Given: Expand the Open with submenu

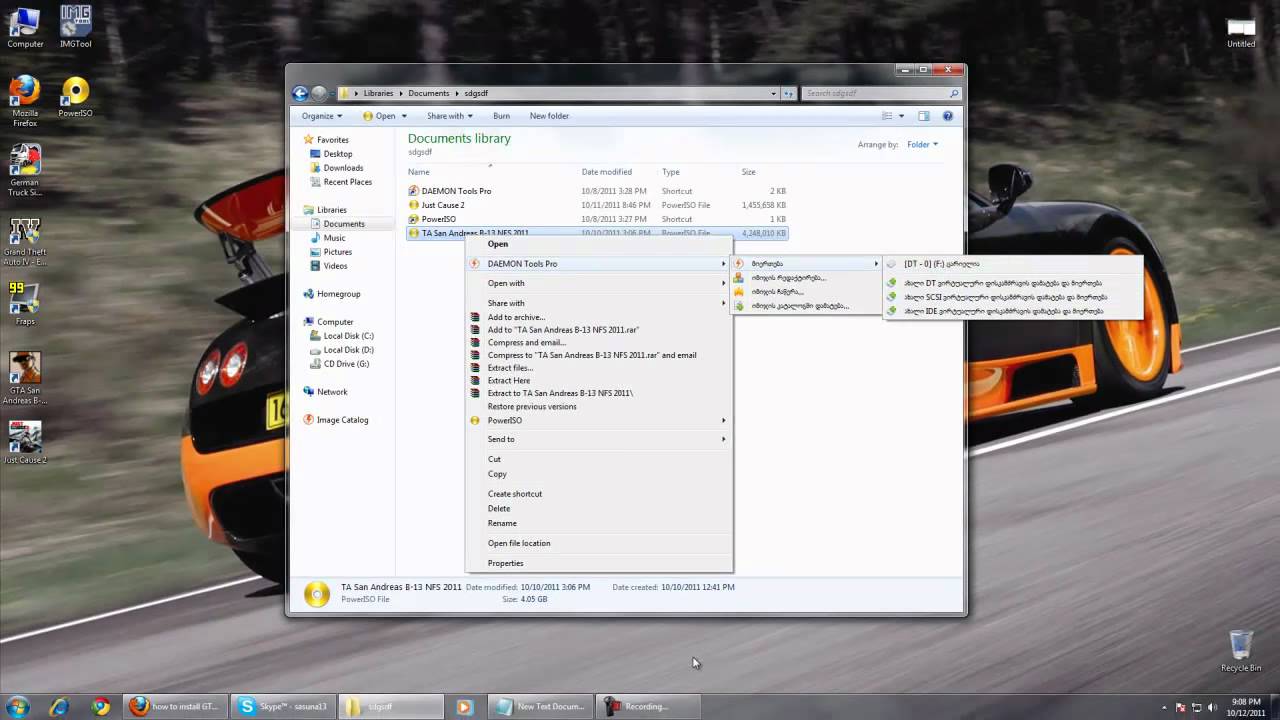Looking at the screenshot, I should point(598,283).
